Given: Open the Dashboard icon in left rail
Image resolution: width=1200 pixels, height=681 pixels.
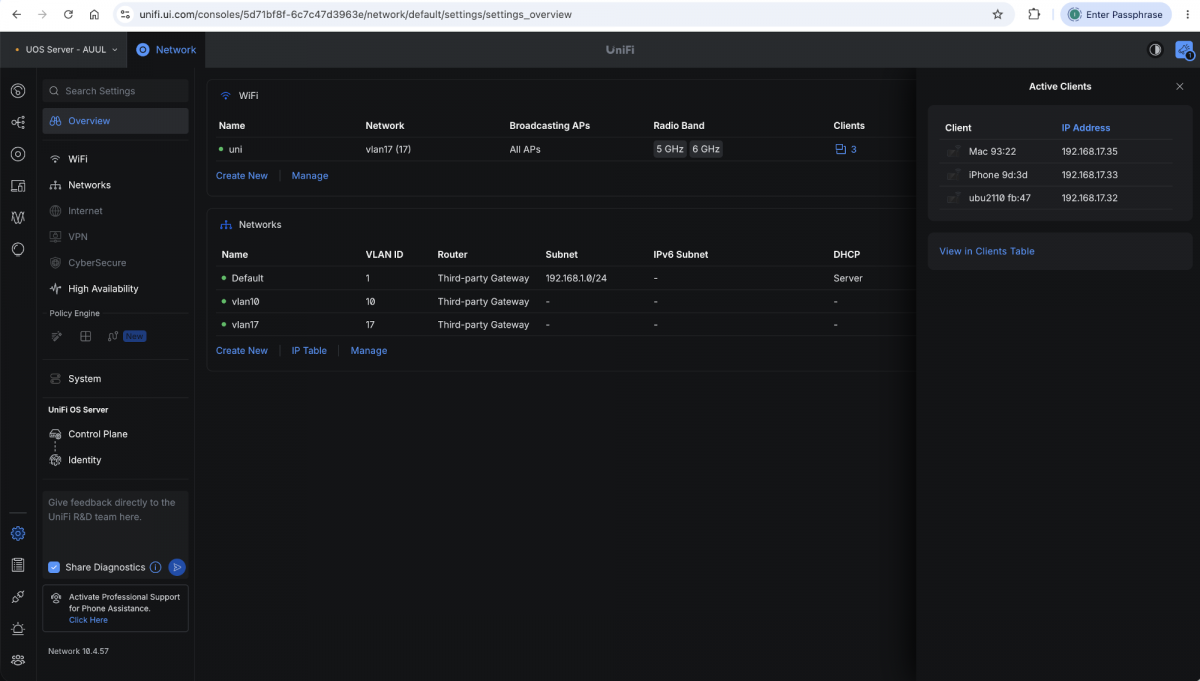Looking at the screenshot, I should [x=18, y=91].
